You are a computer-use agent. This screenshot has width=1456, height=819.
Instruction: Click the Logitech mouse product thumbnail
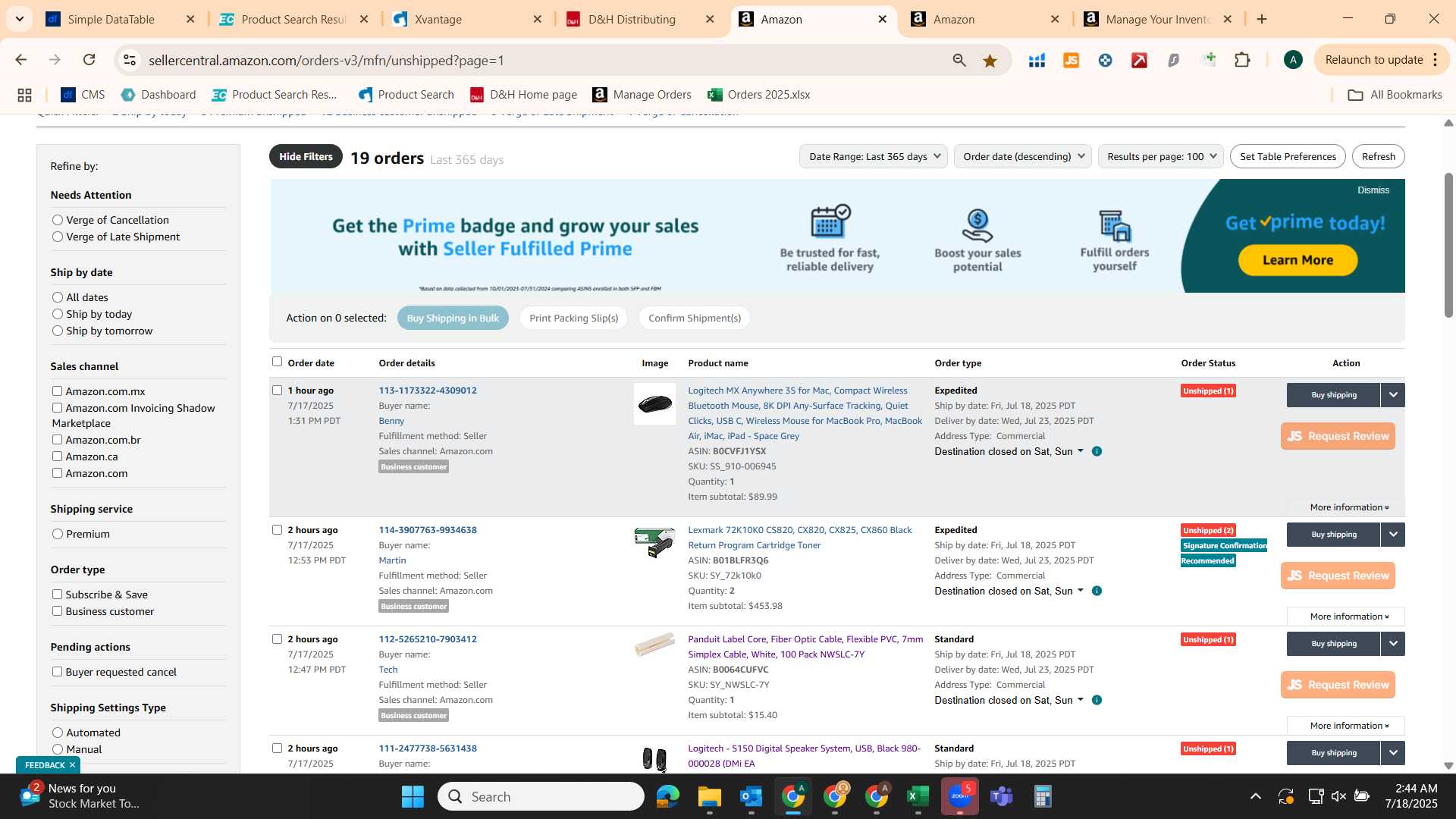654,403
